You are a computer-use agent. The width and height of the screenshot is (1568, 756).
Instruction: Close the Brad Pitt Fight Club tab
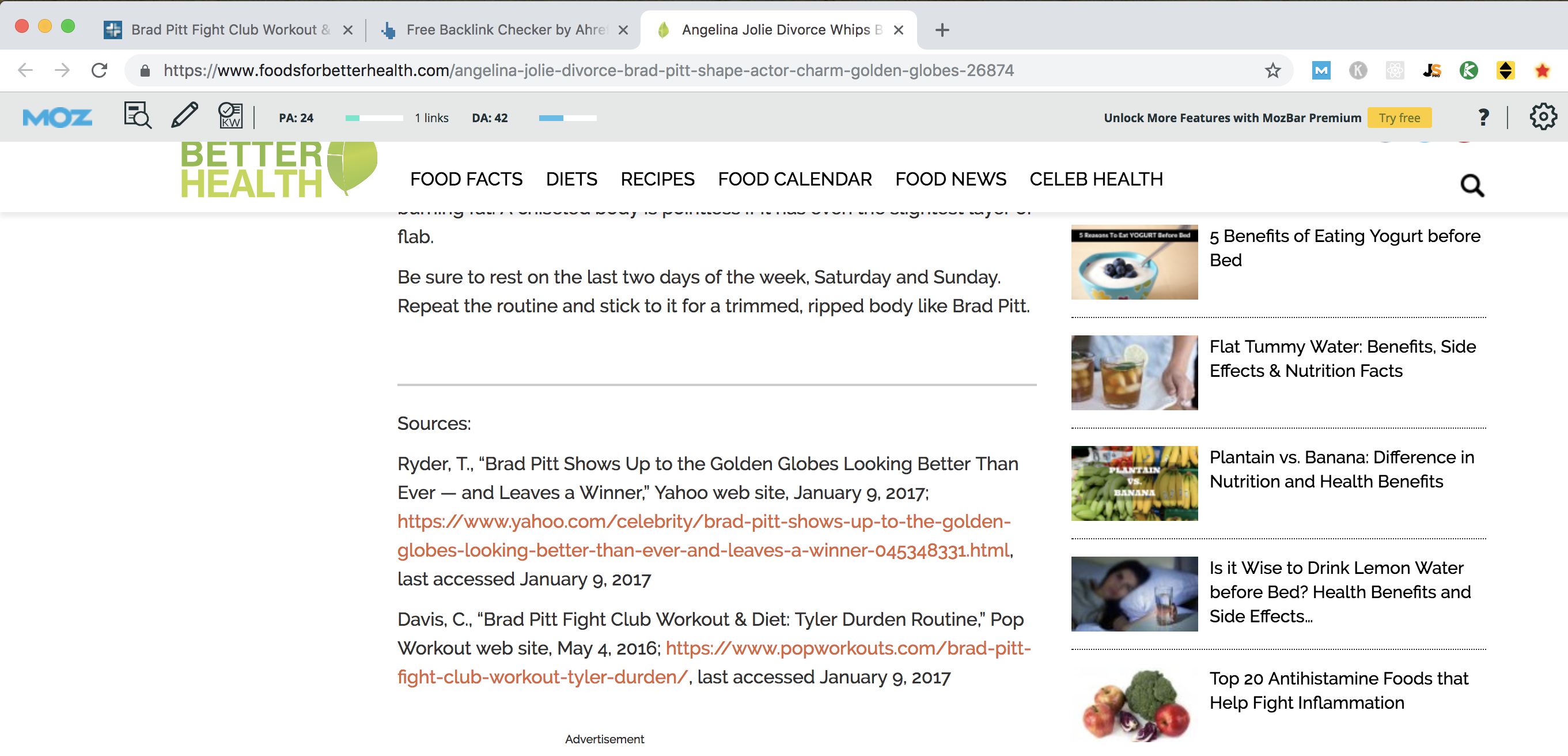[347, 30]
